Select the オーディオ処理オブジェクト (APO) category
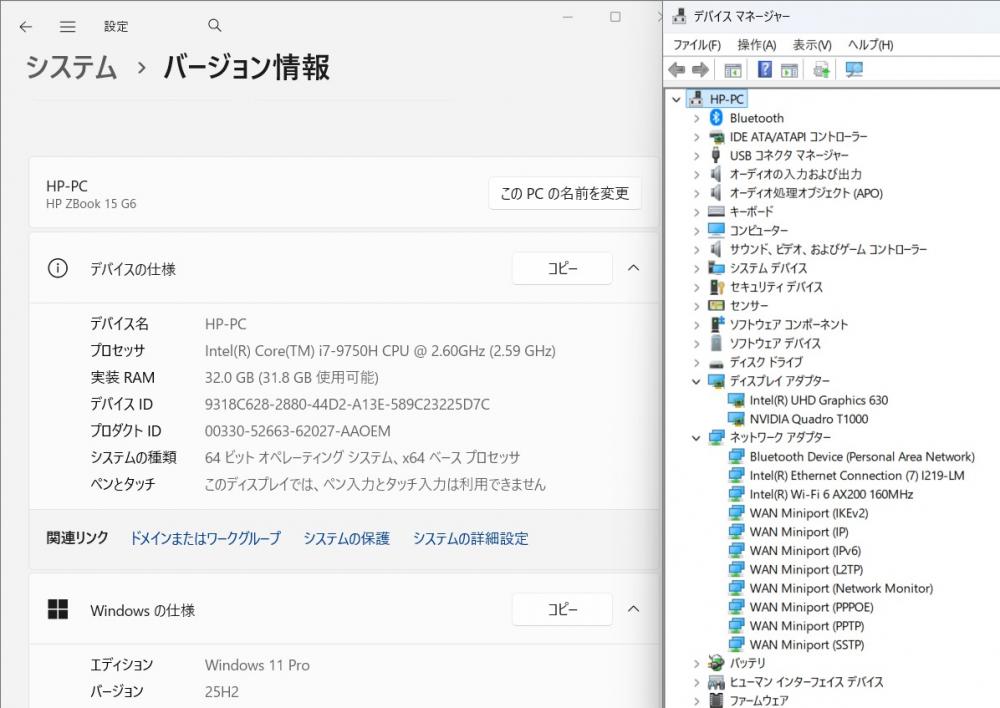Image resolution: width=1000 pixels, height=708 pixels. (806, 193)
